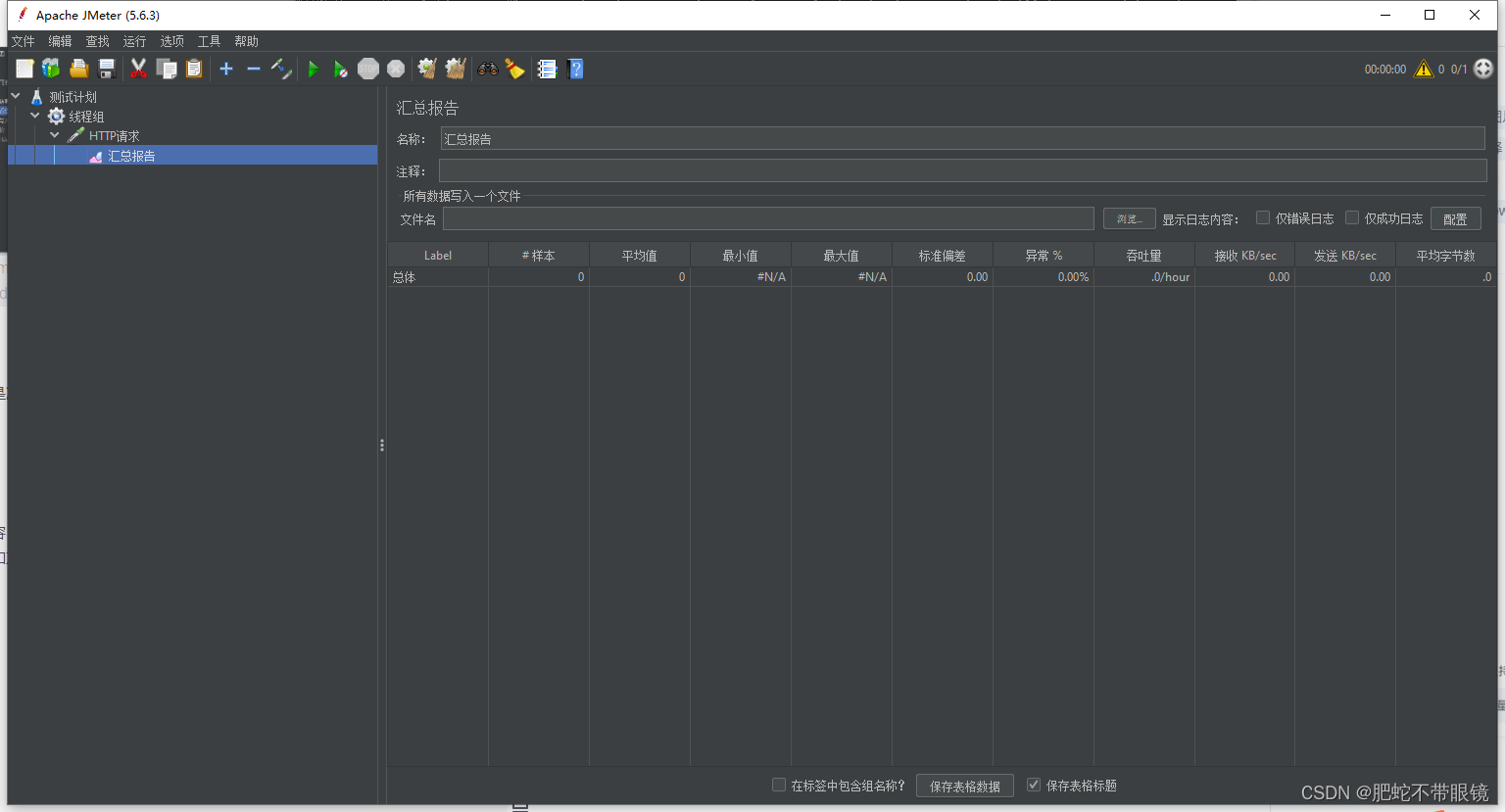This screenshot has width=1505, height=812.
Task: Clear all results with double-broom icon
Action: 456,69
